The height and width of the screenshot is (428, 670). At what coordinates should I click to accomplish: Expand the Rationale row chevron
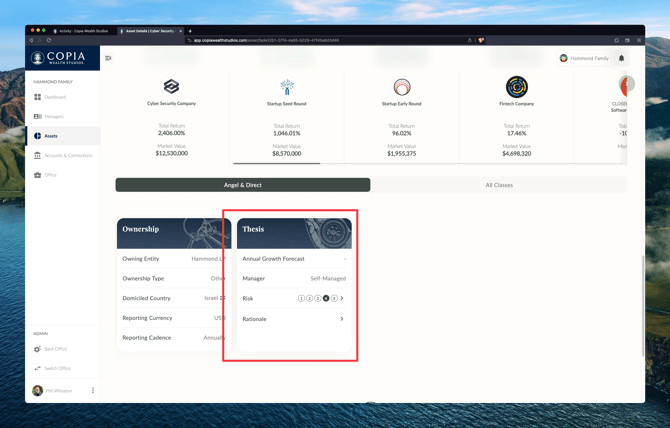pos(342,319)
